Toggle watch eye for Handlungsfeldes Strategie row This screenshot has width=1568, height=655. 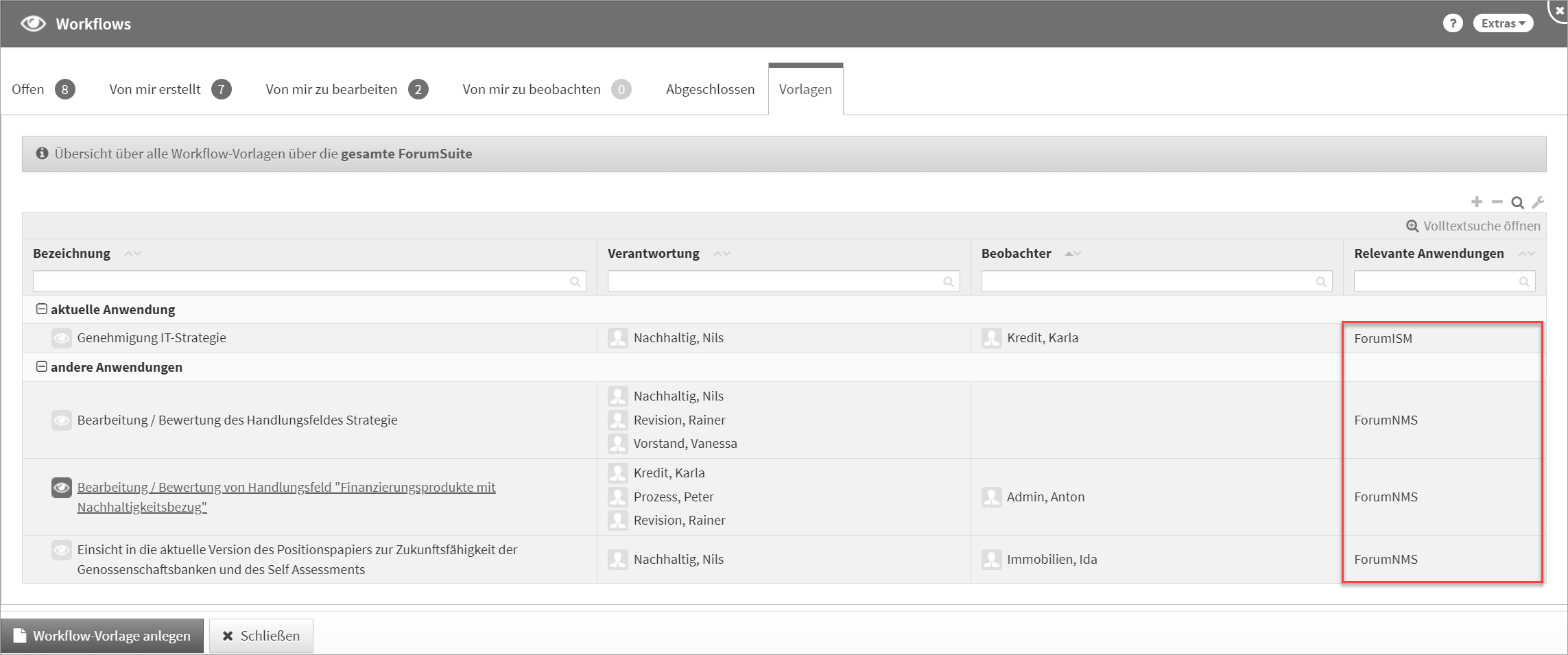click(62, 420)
